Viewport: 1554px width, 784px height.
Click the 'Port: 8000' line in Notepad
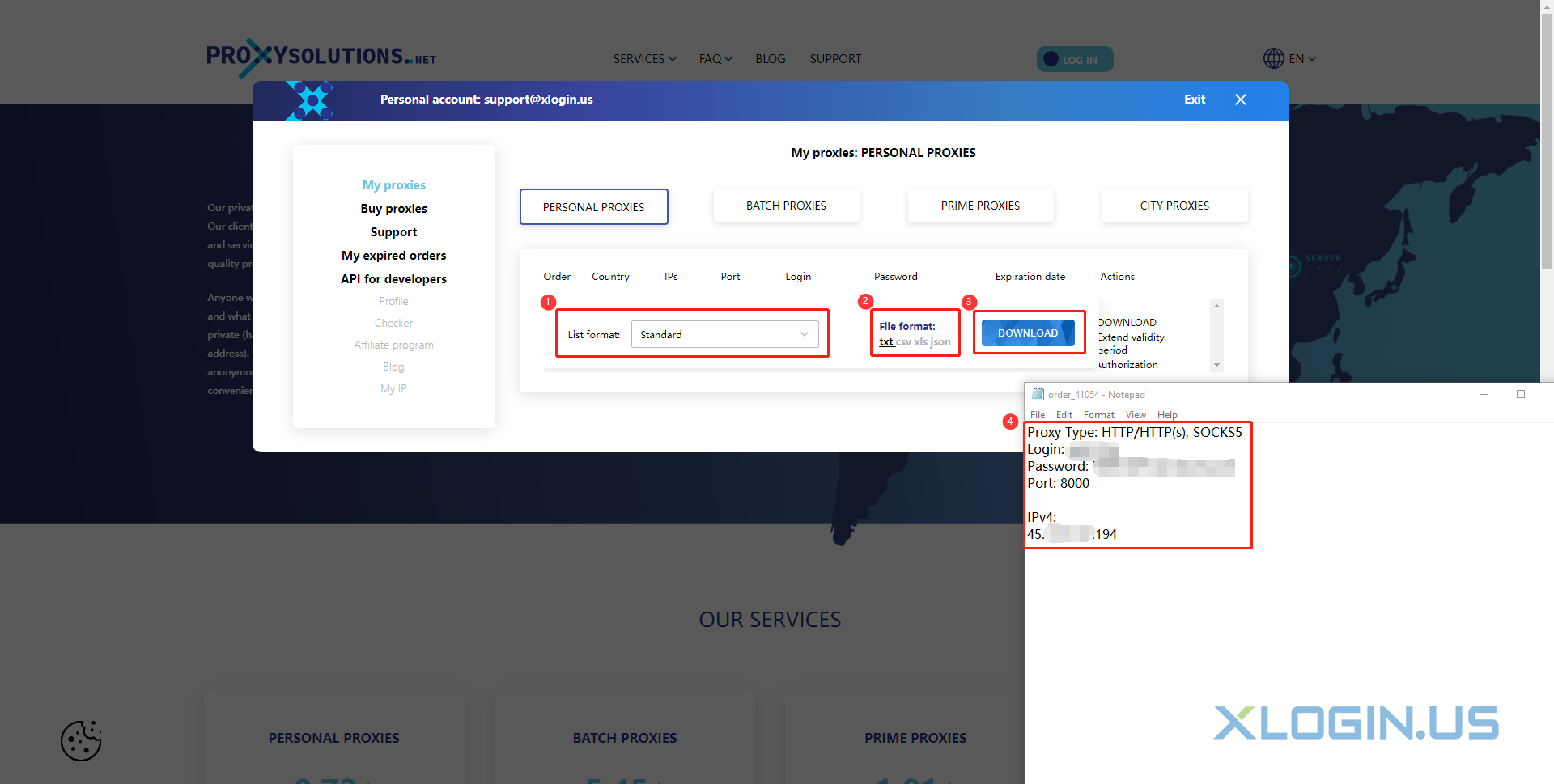click(x=1059, y=483)
